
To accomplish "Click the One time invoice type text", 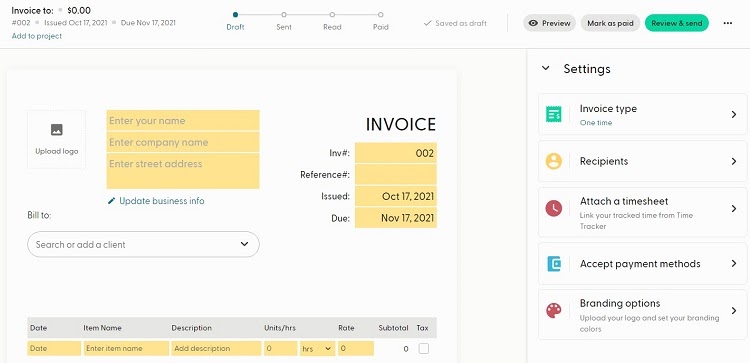I will pyautogui.click(x=596, y=122).
